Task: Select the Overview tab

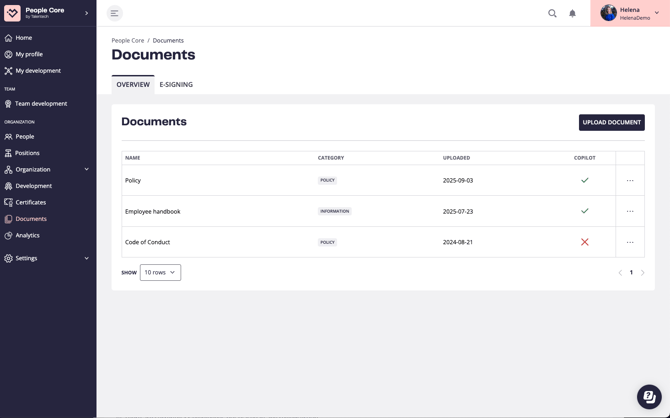Action: pyautogui.click(x=133, y=85)
